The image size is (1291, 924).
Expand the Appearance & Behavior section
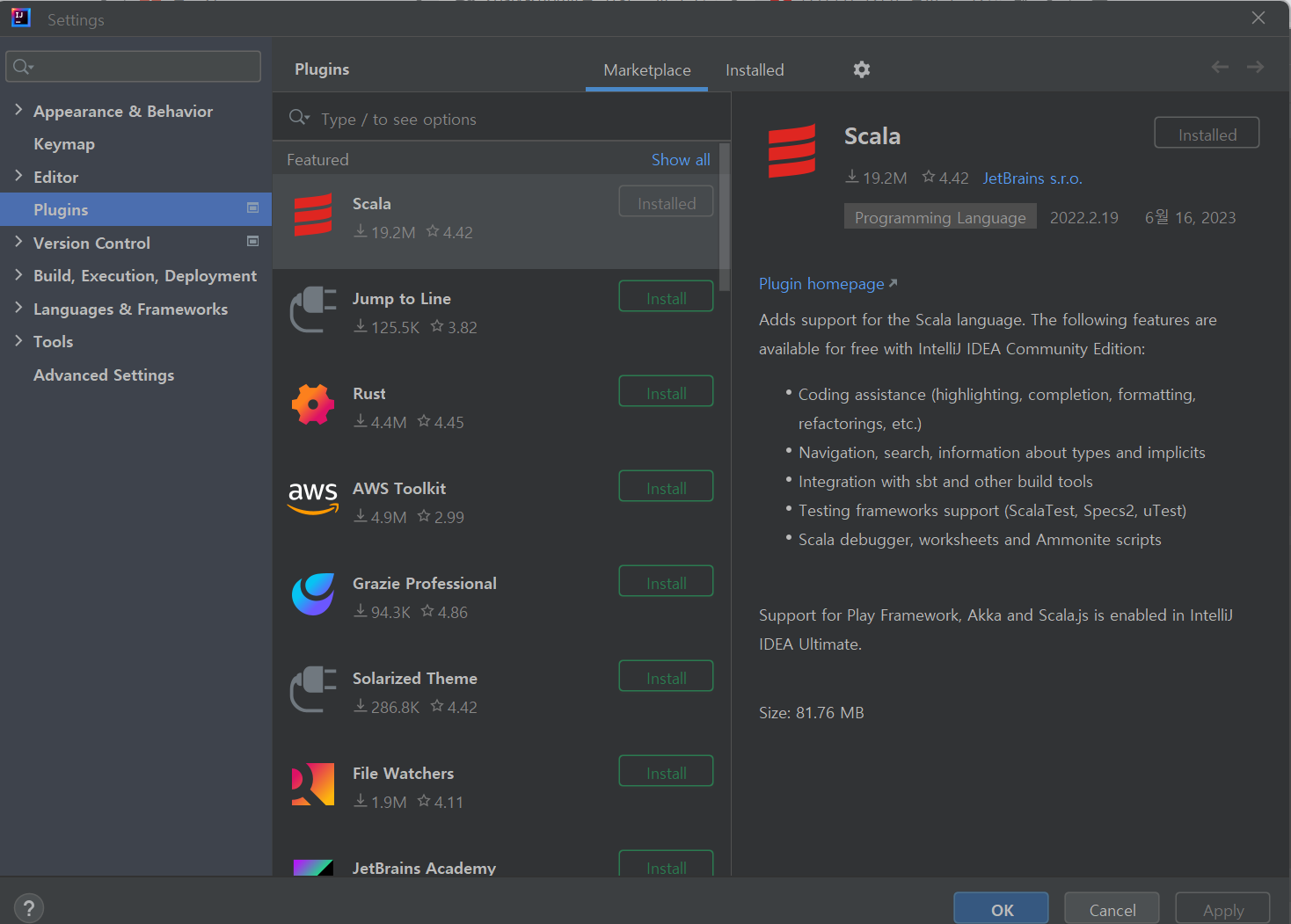pos(18,110)
